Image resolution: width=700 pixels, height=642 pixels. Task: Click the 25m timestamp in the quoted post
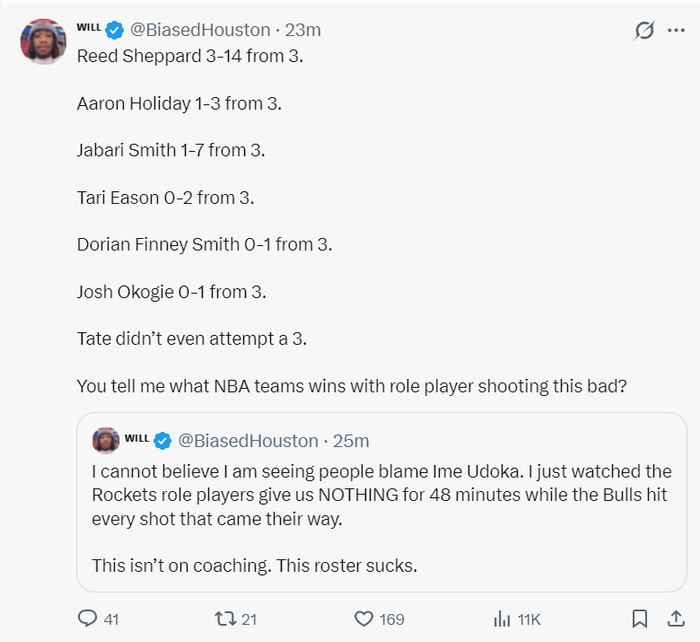(351, 440)
